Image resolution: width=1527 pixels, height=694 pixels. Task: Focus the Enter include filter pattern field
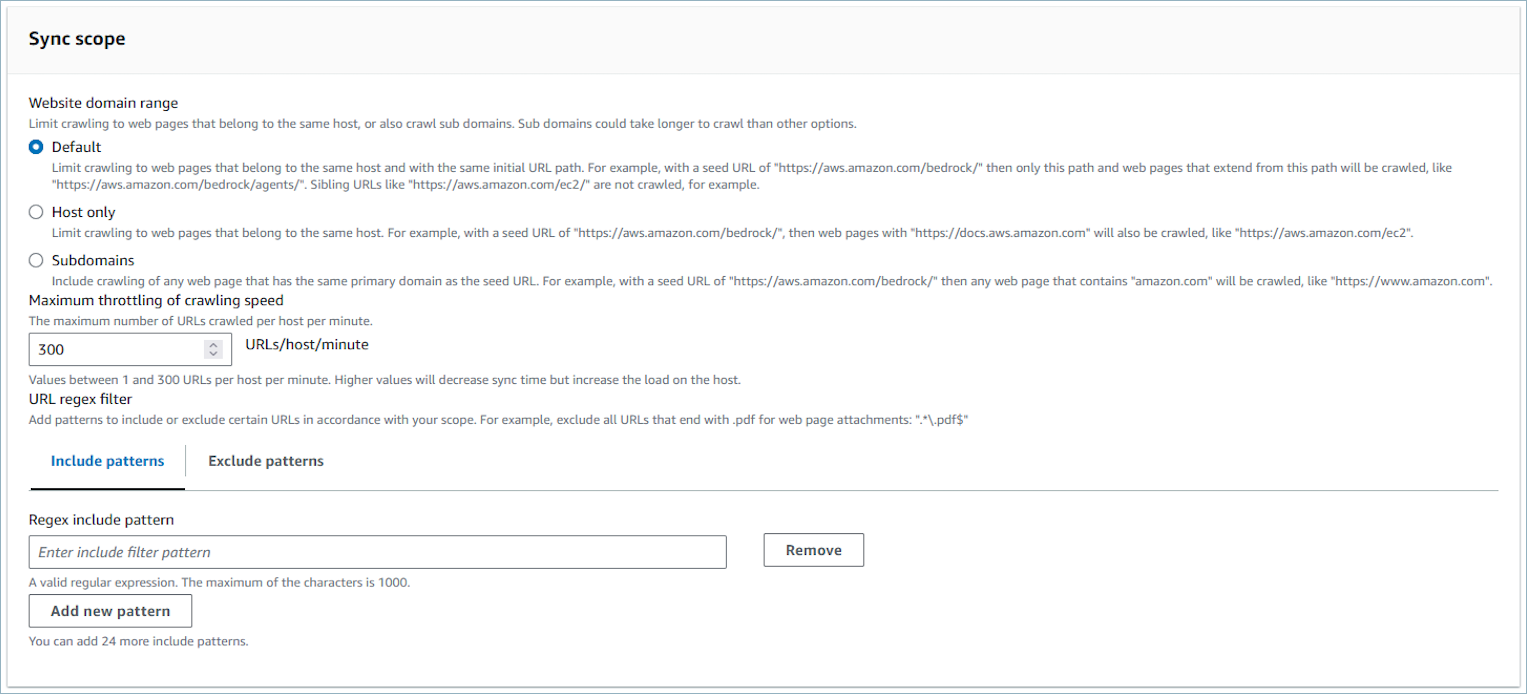tap(378, 552)
